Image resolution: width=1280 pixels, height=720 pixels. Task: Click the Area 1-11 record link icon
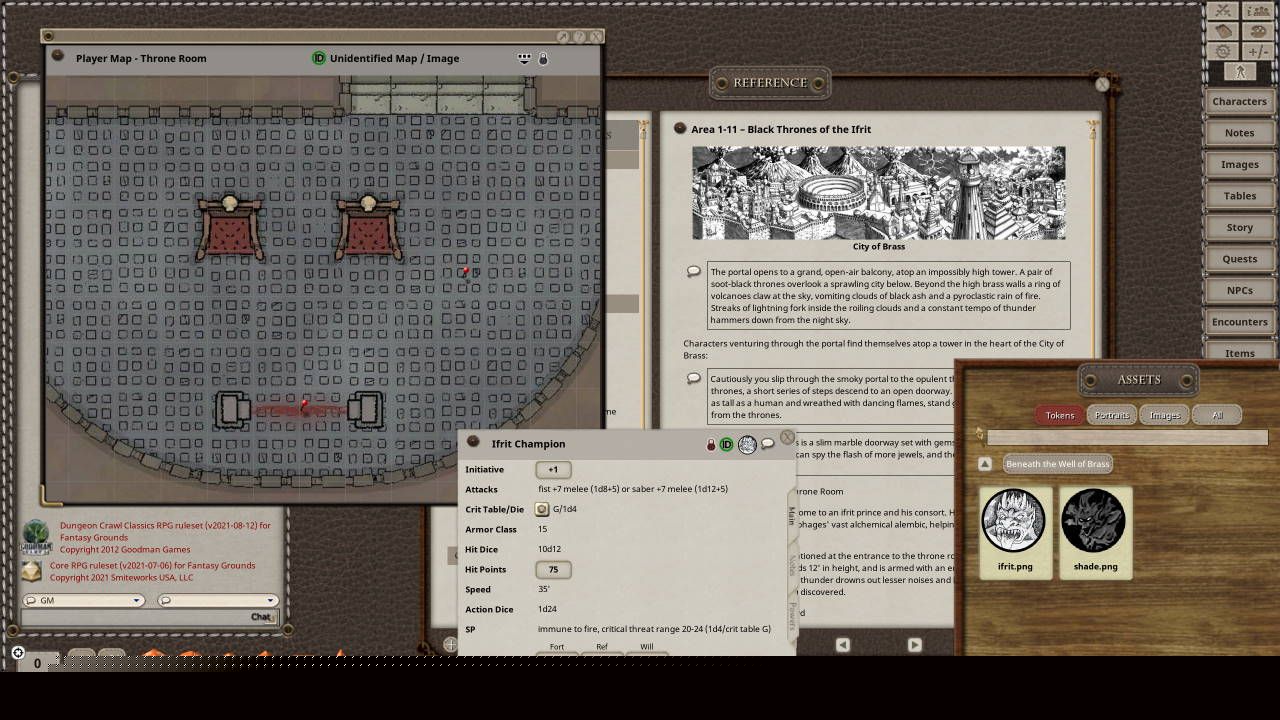[680, 129]
